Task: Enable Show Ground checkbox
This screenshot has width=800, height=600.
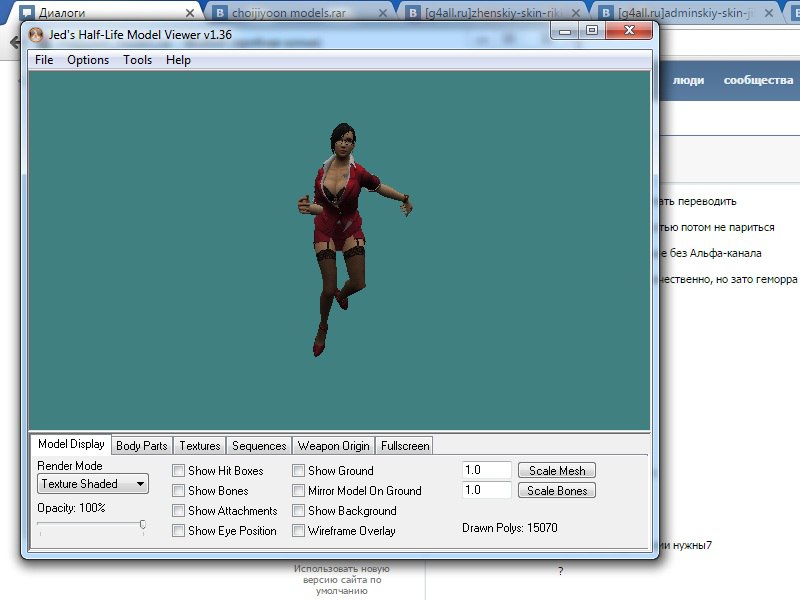Action: pyautogui.click(x=298, y=470)
